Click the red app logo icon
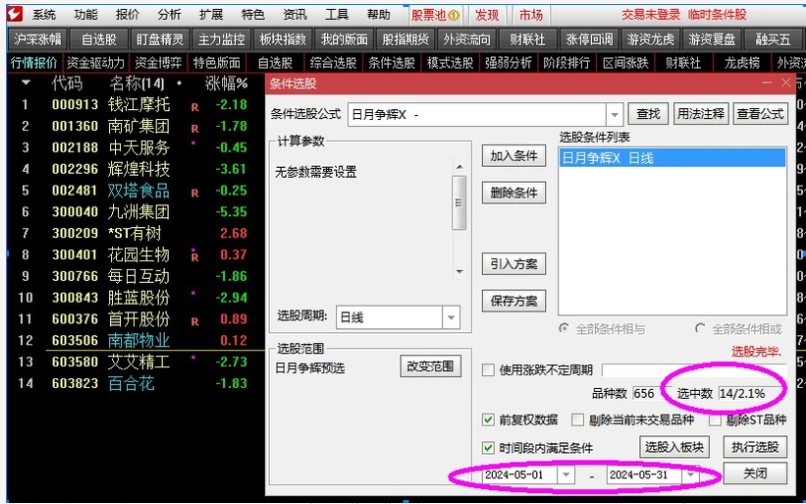The height and width of the screenshot is (504, 806). click(12, 14)
